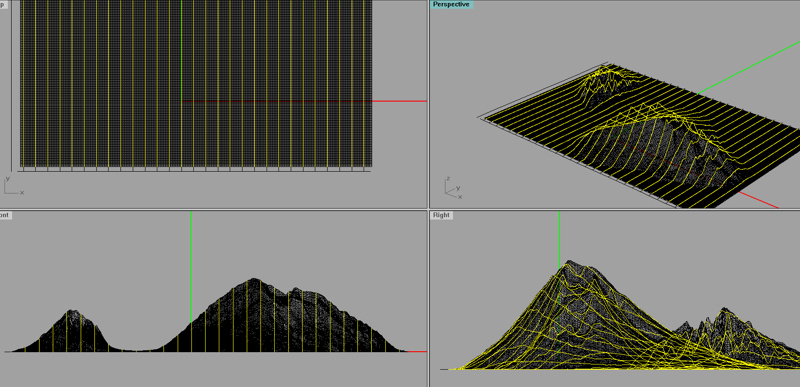Click the red axis end in Front viewport

[417, 351]
